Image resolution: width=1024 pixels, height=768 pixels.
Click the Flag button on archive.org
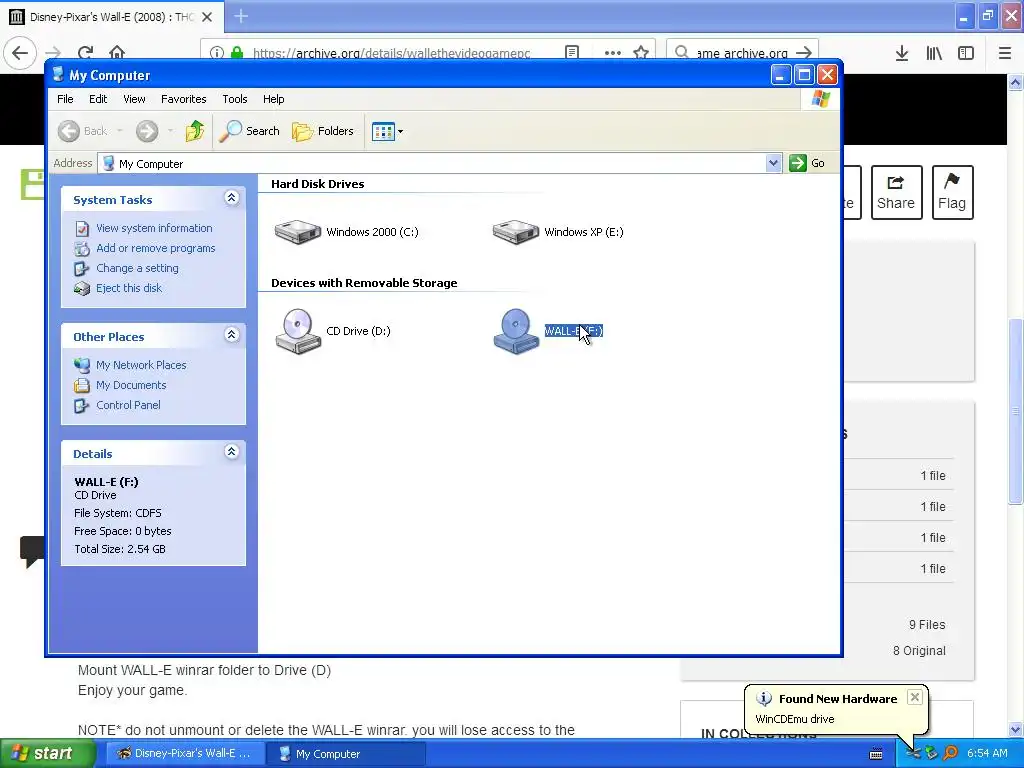tap(952, 193)
